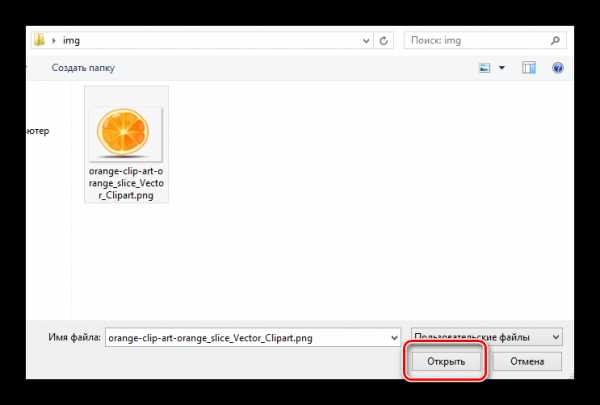Click the magnifier search icon
600x405 pixels.
point(555,40)
